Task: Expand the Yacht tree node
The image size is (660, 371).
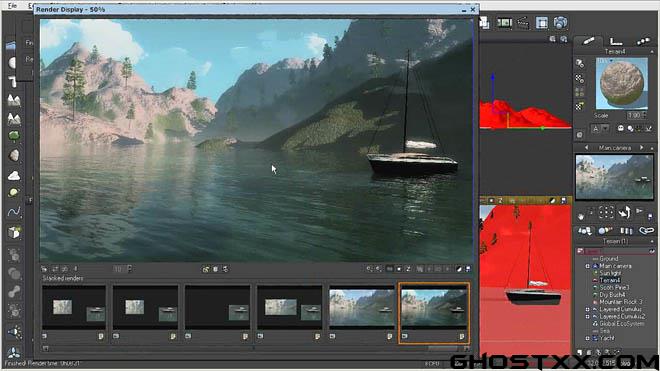Action: click(587, 338)
